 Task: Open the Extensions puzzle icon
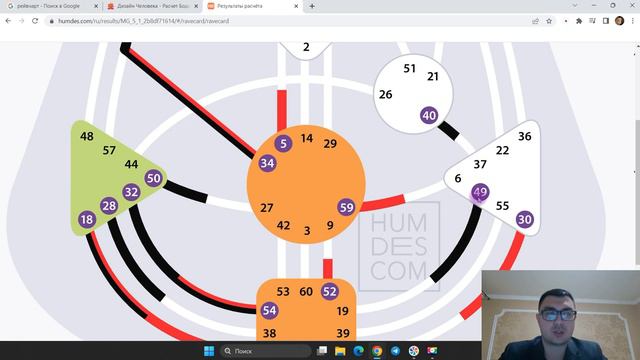[579, 21]
